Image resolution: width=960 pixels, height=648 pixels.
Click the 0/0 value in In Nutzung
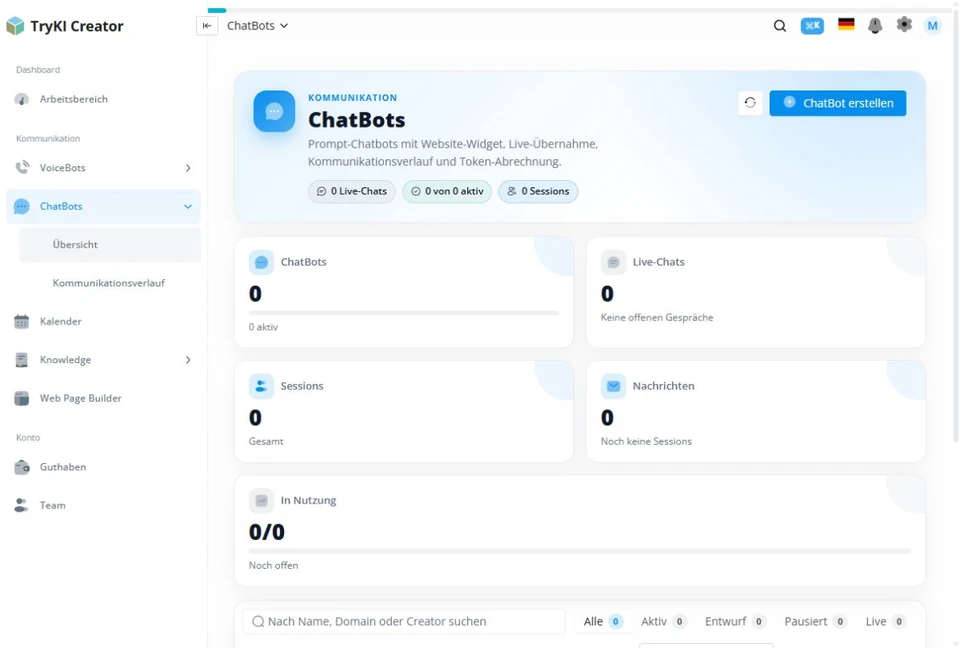[x=266, y=532]
